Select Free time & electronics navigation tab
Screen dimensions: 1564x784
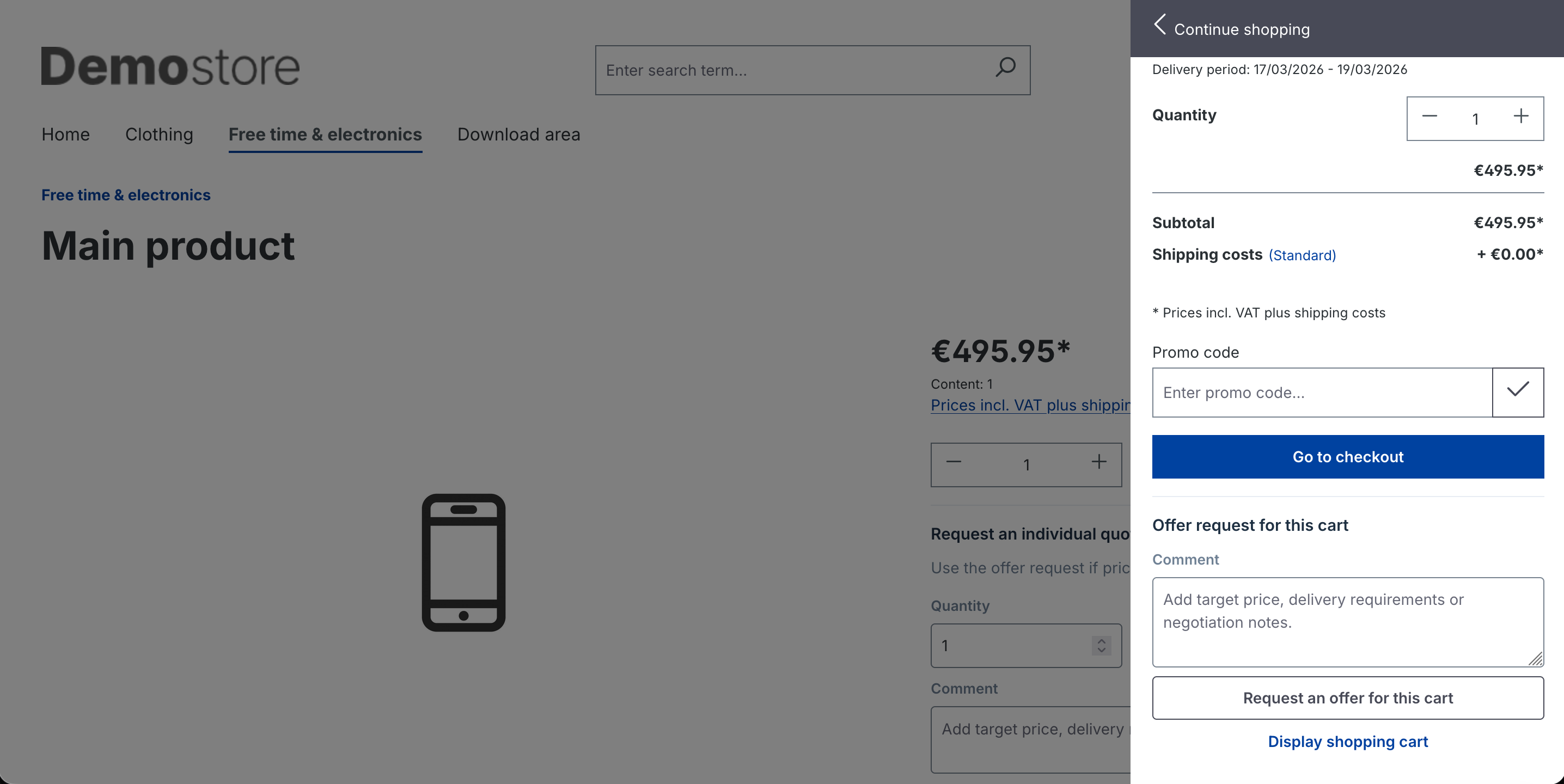tap(325, 134)
